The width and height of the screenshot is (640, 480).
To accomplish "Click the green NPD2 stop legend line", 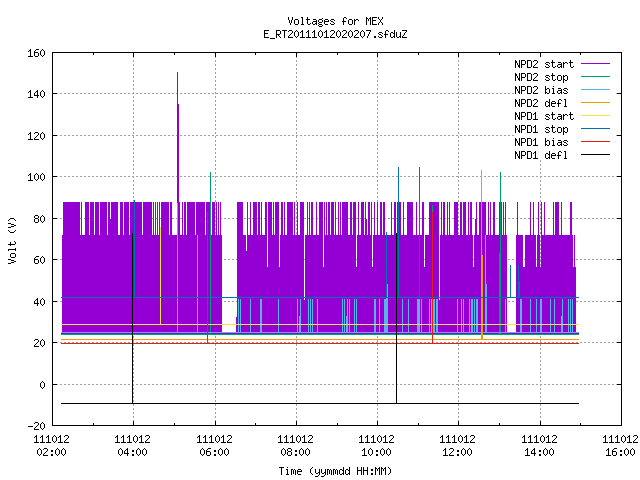I will pyautogui.click(x=595, y=76).
